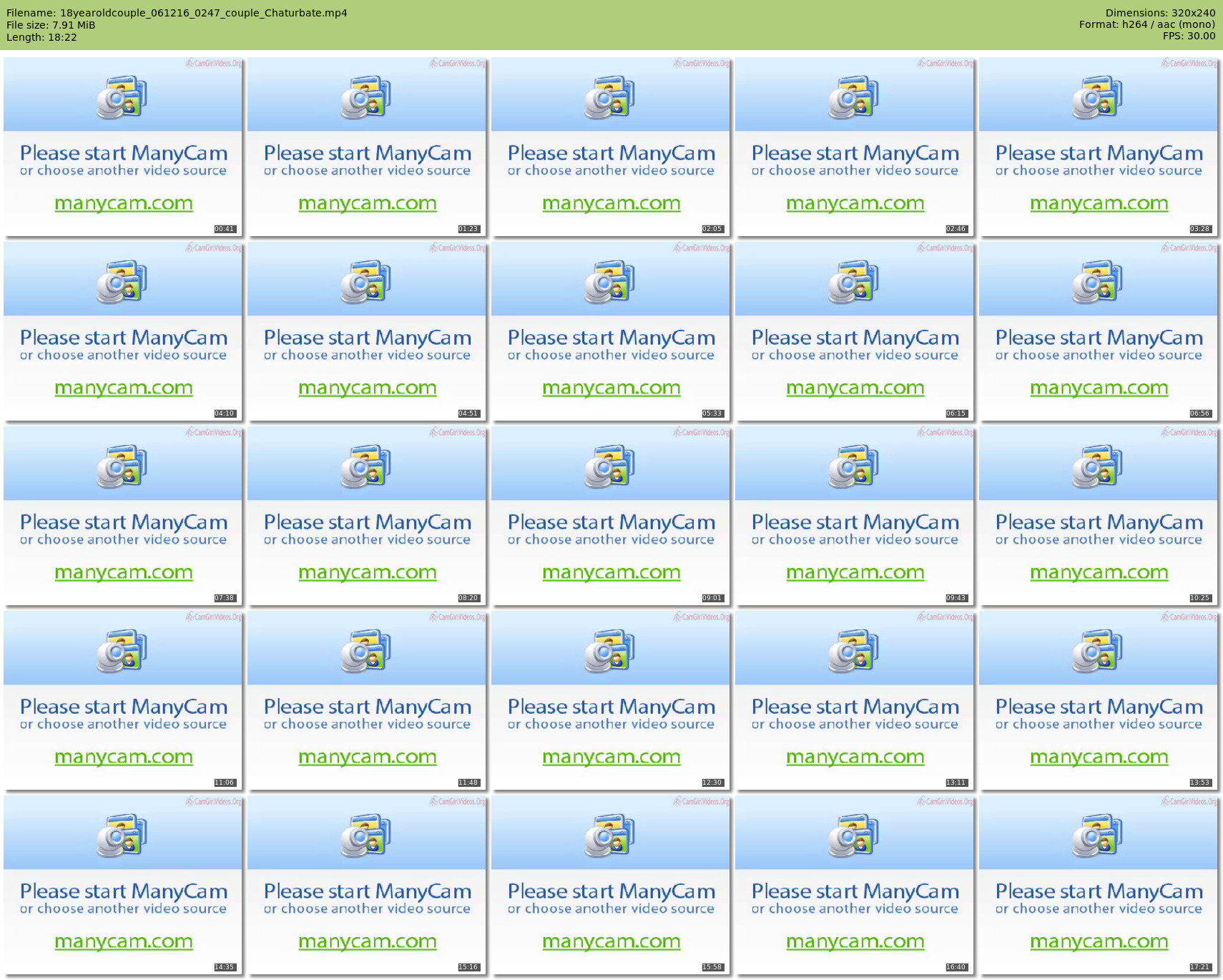Click the 'Length: 18:22' text
This screenshot has height=980, width=1223.
coord(41,37)
